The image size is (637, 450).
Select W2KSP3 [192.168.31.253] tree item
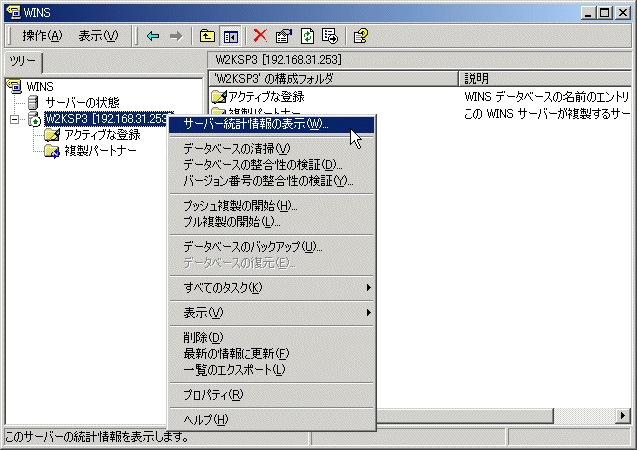coord(106,119)
